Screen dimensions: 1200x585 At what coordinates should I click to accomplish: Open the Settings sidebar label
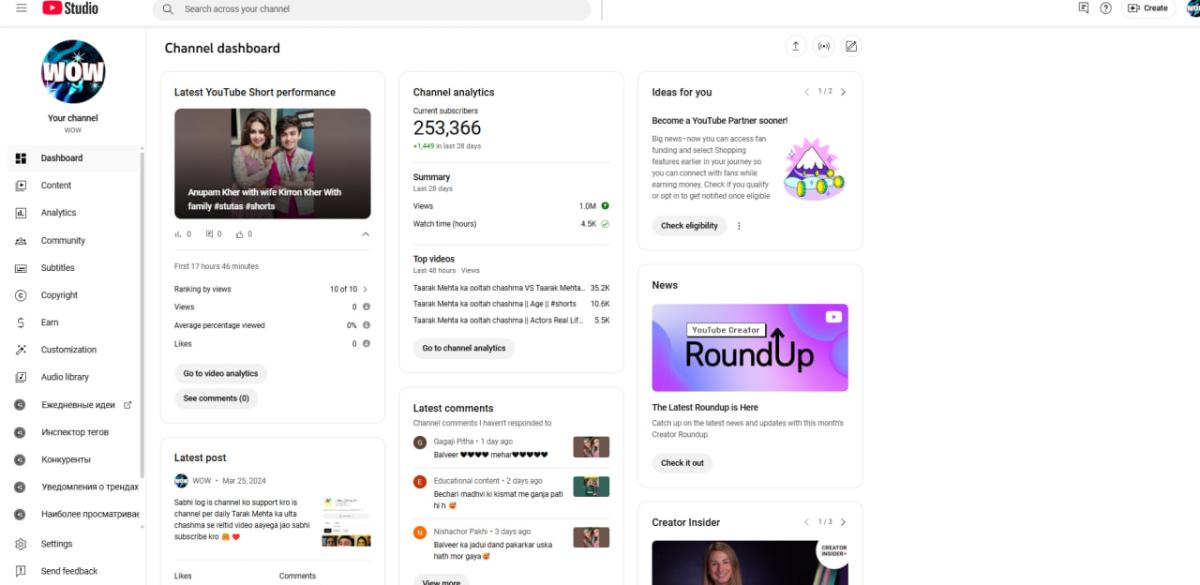click(x=57, y=544)
